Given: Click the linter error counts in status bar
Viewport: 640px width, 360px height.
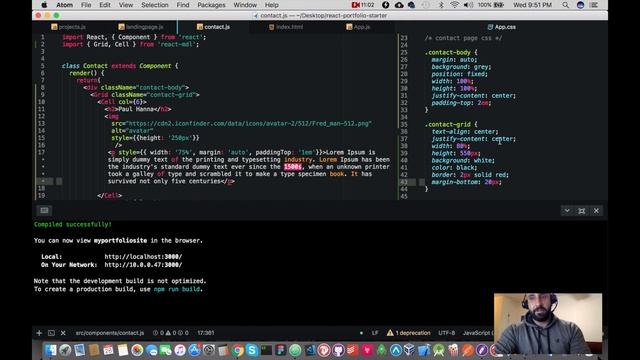Looking at the screenshot, I should click(x=171, y=333).
